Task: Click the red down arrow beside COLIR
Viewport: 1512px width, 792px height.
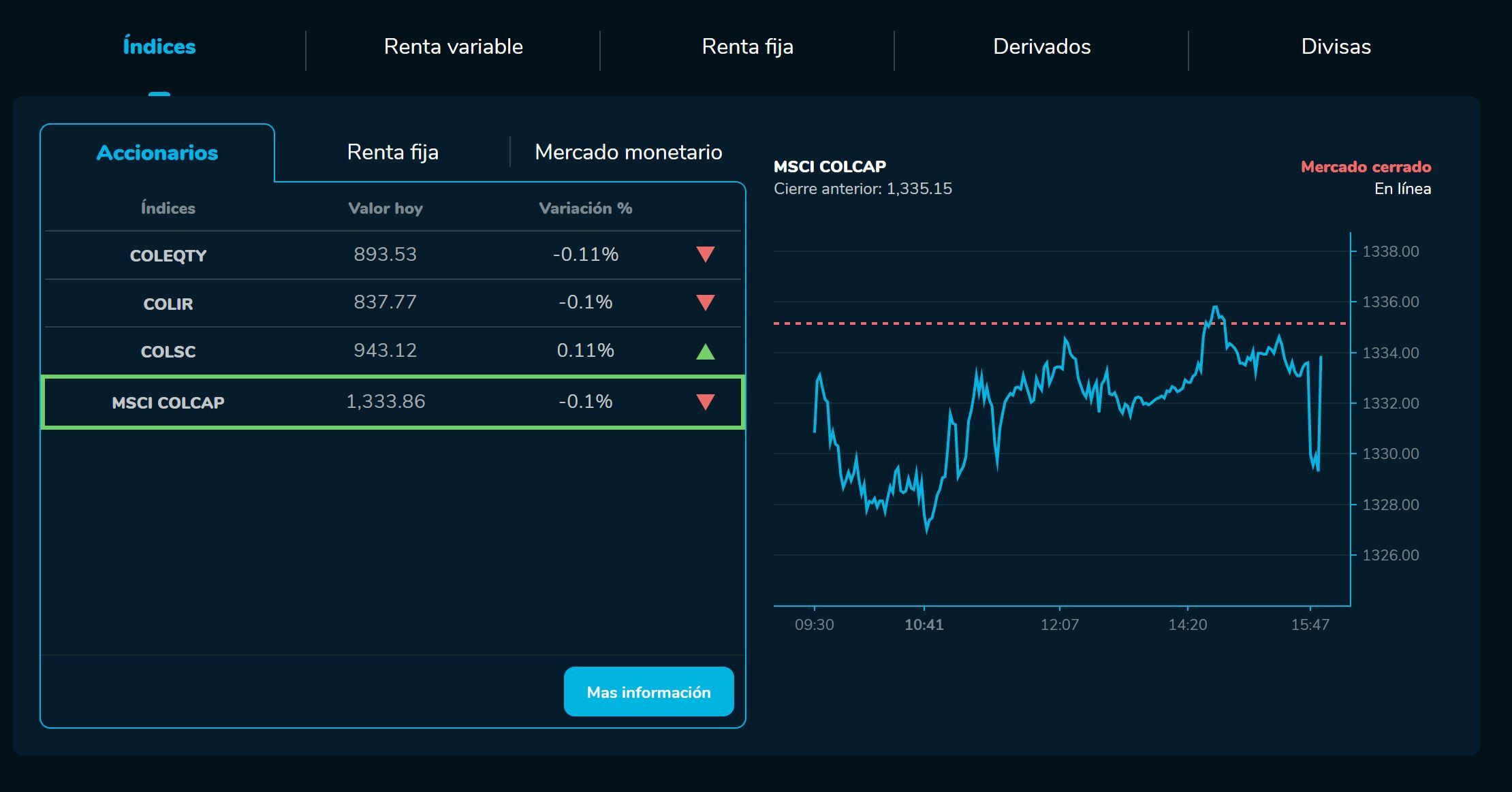Action: 705,303
